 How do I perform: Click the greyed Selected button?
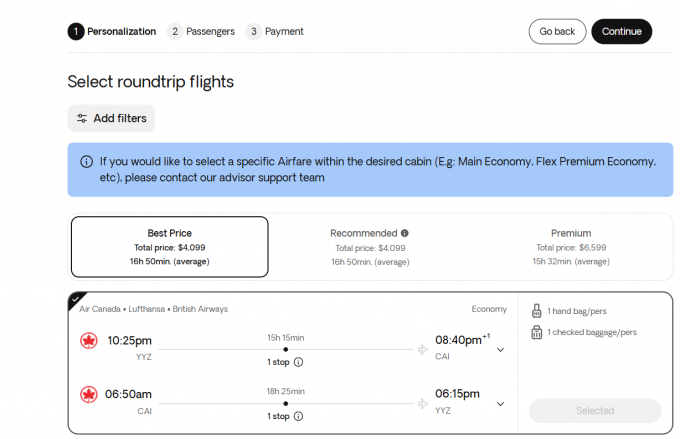click(x=595, y=410)
